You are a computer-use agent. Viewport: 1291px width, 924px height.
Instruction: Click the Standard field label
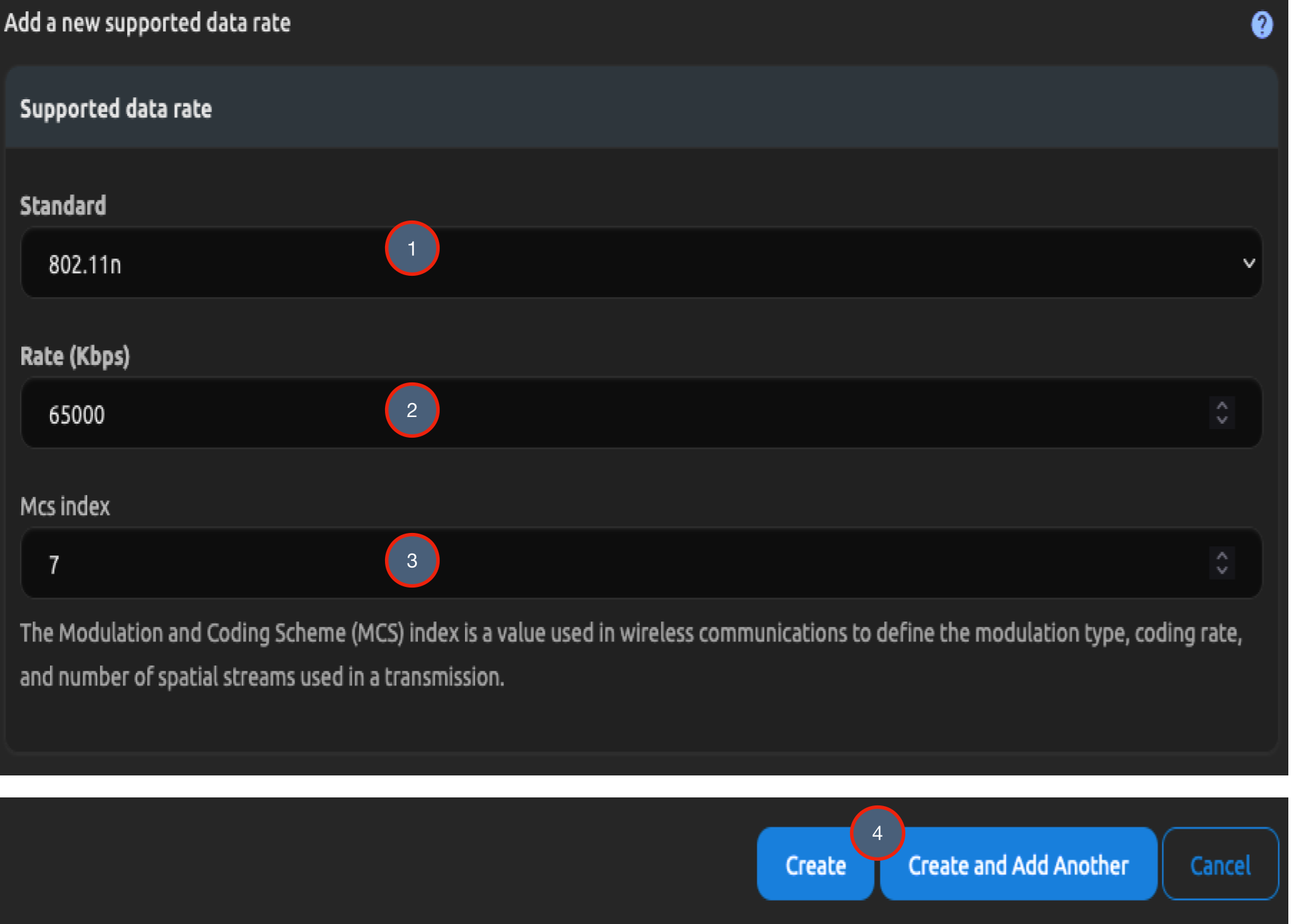click(63, 205)
